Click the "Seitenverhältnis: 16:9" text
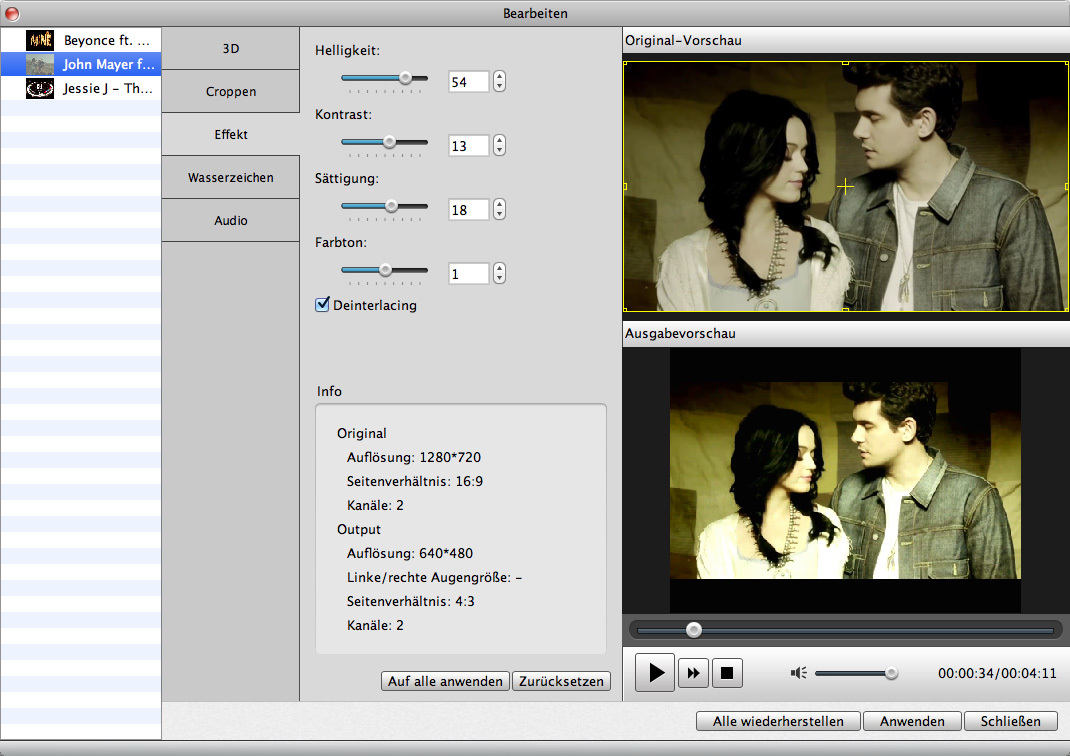This screenshot has height=756, width=1070. (x=415, y=481)
